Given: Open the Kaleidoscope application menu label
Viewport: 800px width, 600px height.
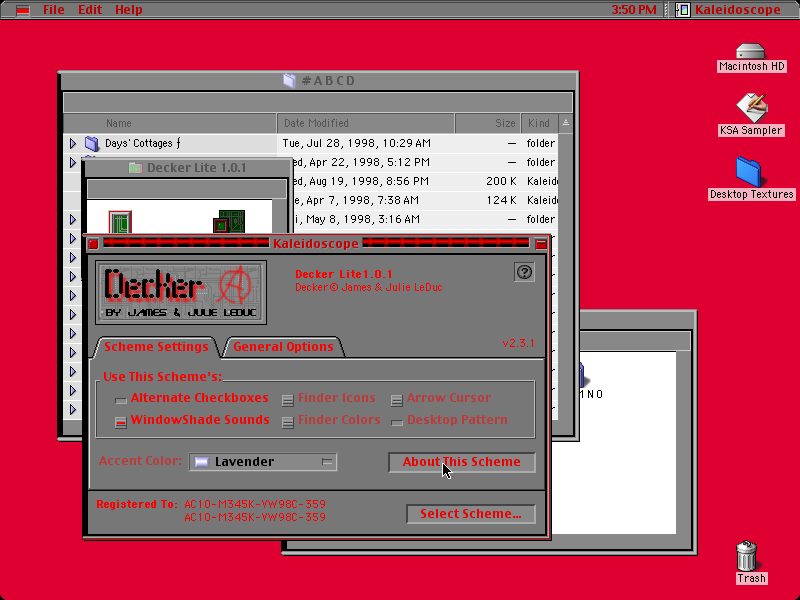Looking at the screenshot, I should pyautogui.click(x=738, y=10).
